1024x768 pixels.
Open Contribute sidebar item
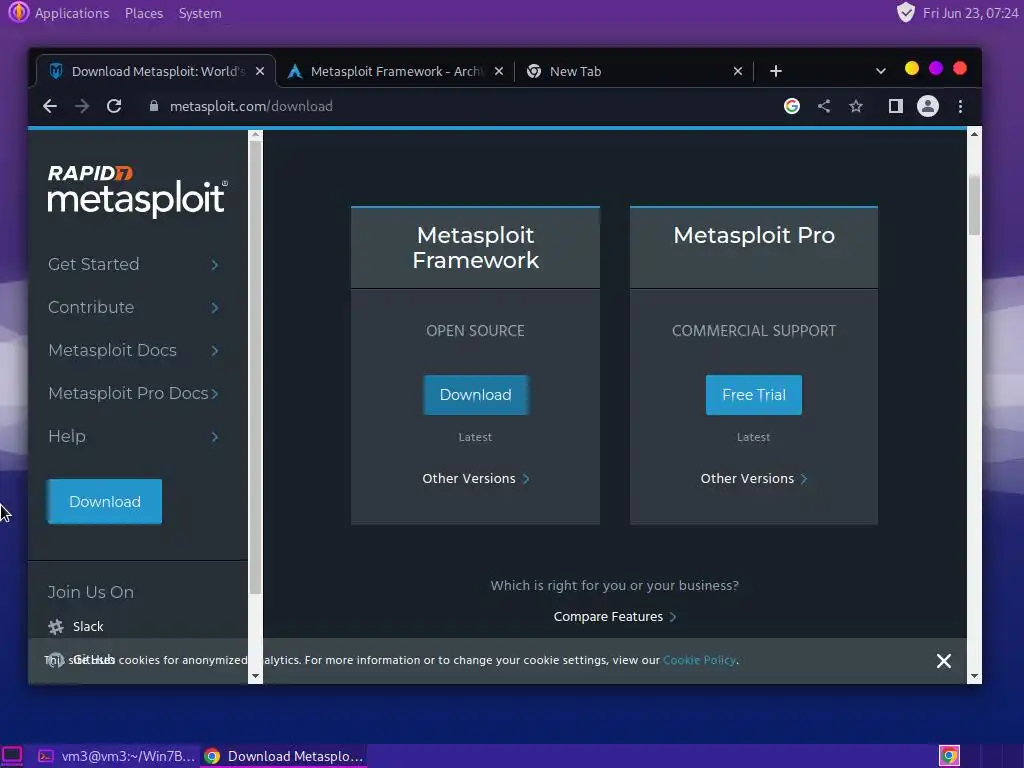point(91,307)
